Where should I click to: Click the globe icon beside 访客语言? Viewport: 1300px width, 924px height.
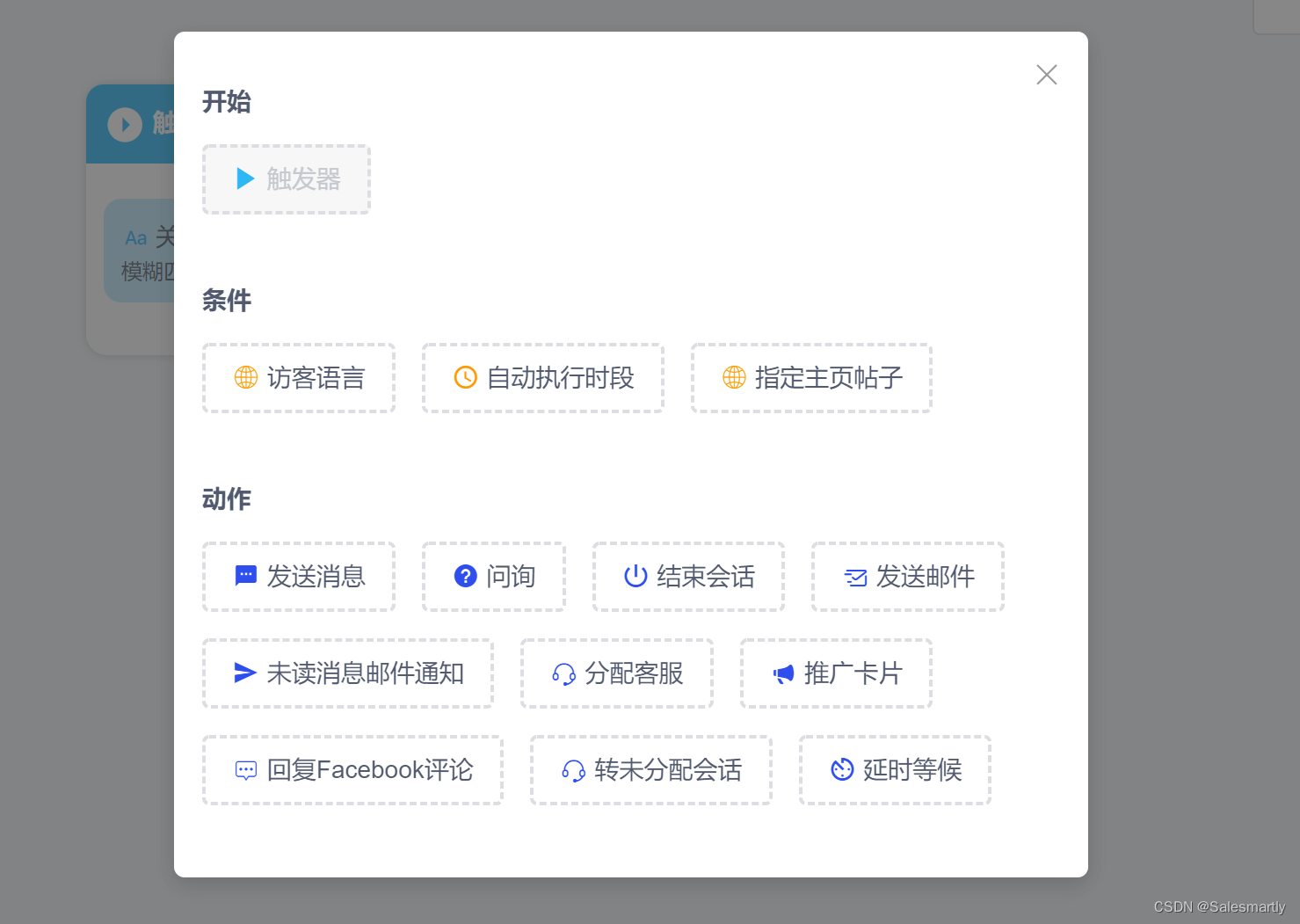tap(246, 378)
